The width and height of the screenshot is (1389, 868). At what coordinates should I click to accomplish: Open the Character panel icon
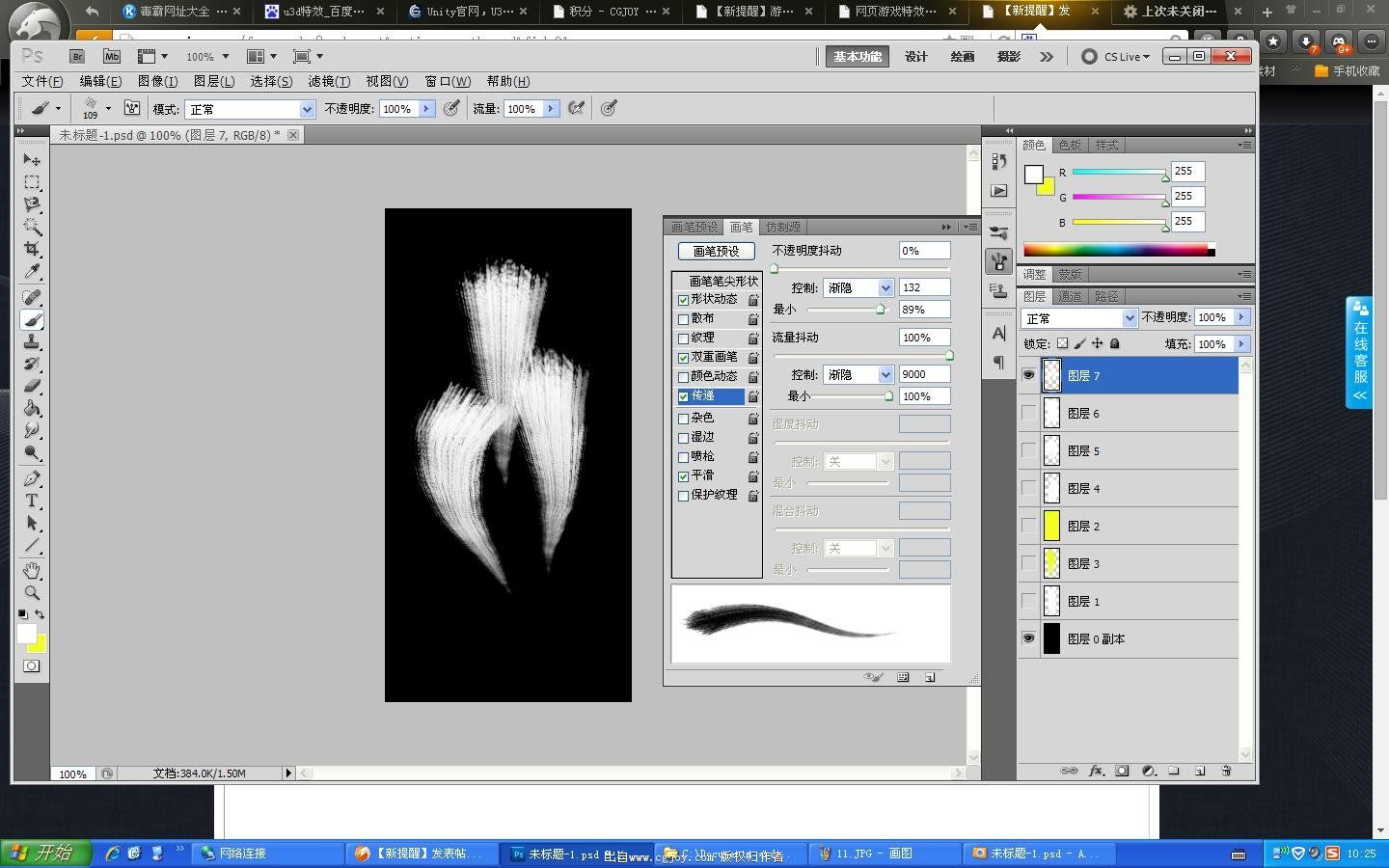point(999,333)
